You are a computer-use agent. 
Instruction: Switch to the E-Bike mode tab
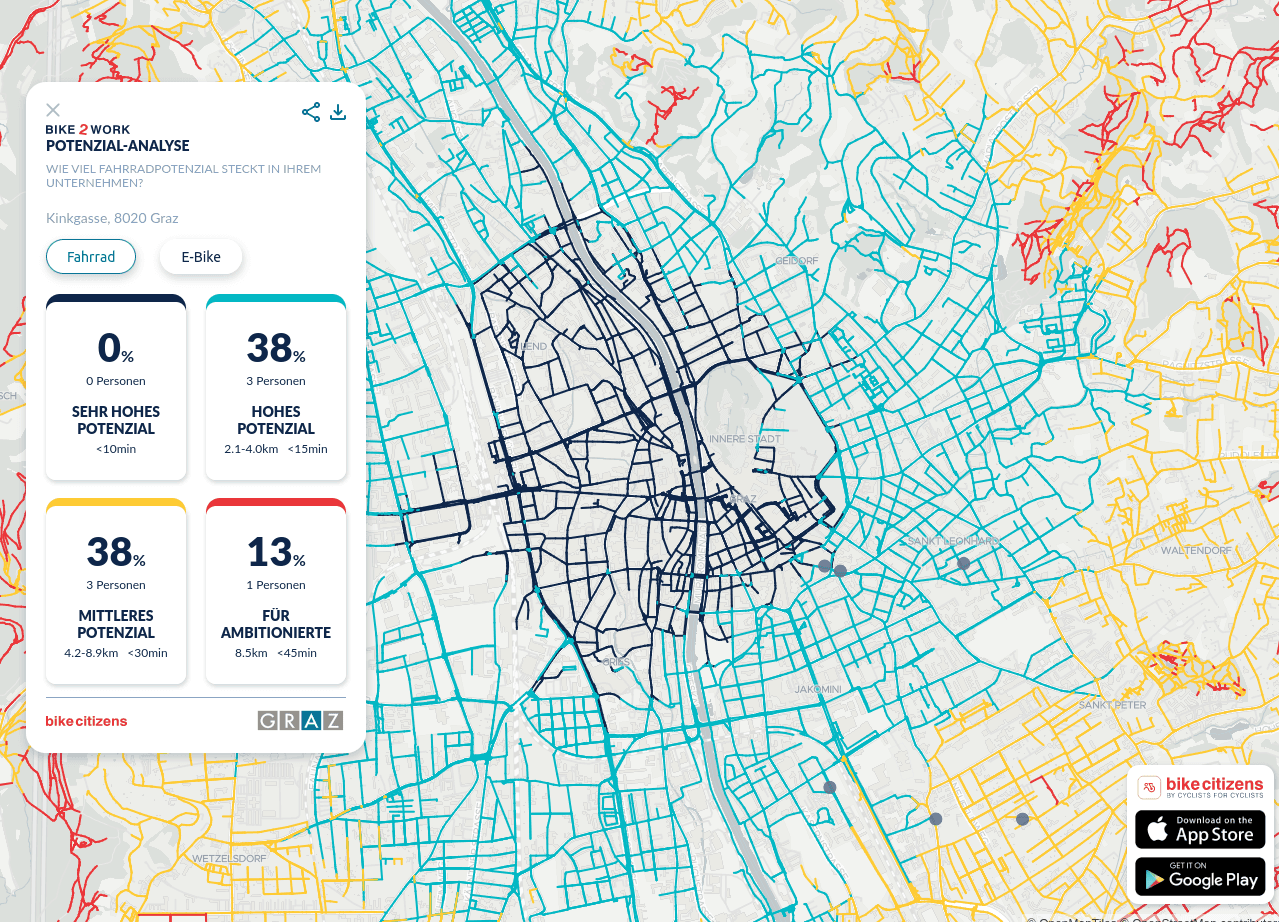pyautogui.click(x=201, y=257)
